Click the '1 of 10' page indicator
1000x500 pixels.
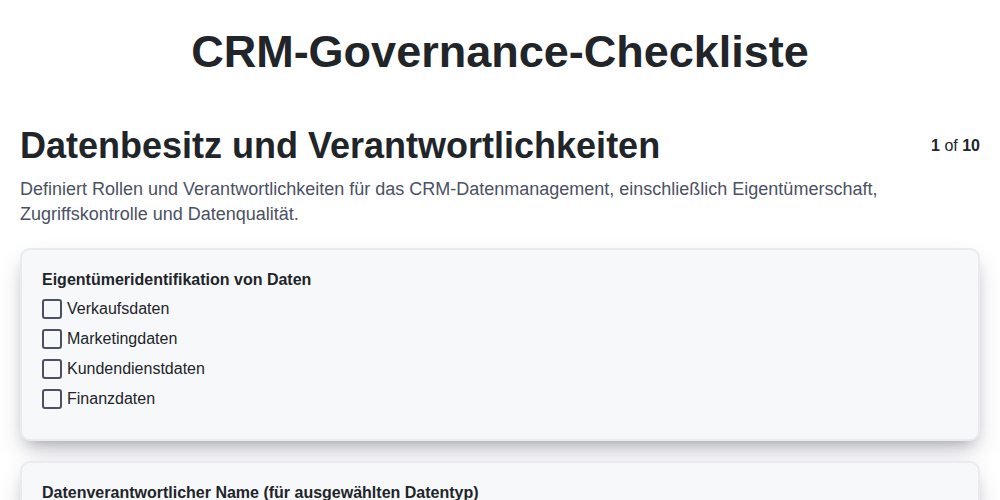(955, 145)
